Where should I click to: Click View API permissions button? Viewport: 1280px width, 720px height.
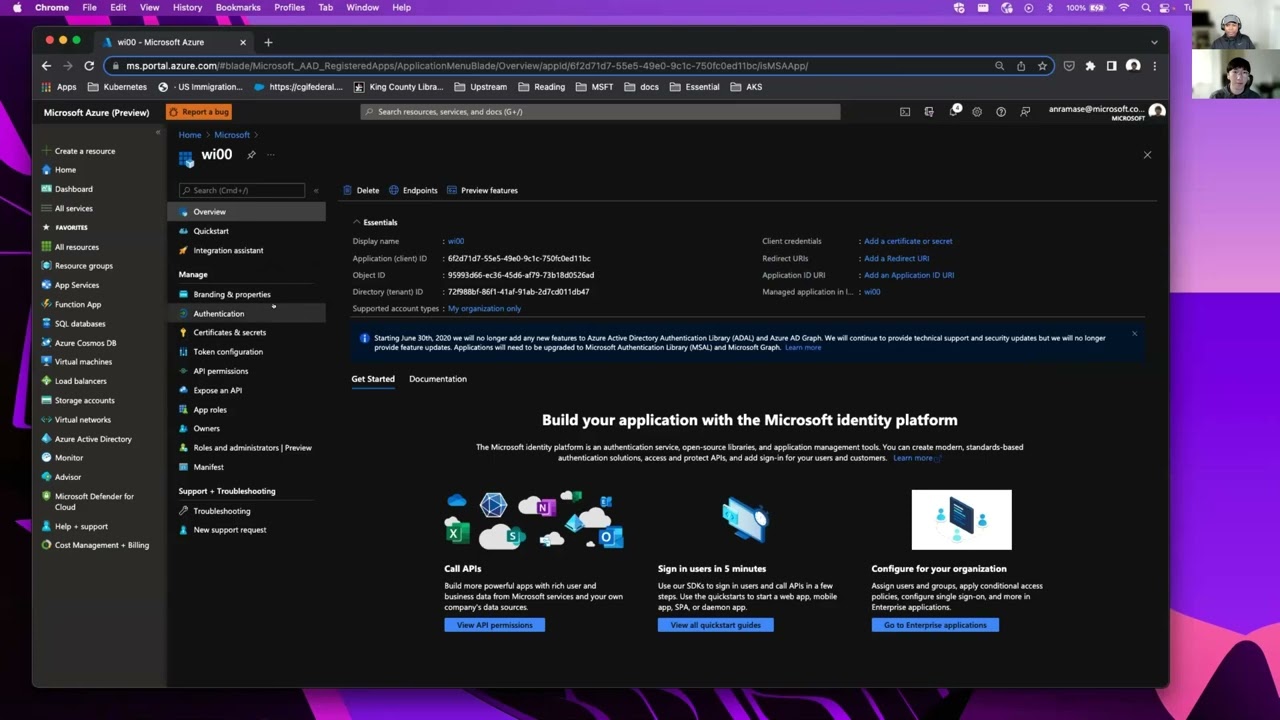click(x=495, y=625)
